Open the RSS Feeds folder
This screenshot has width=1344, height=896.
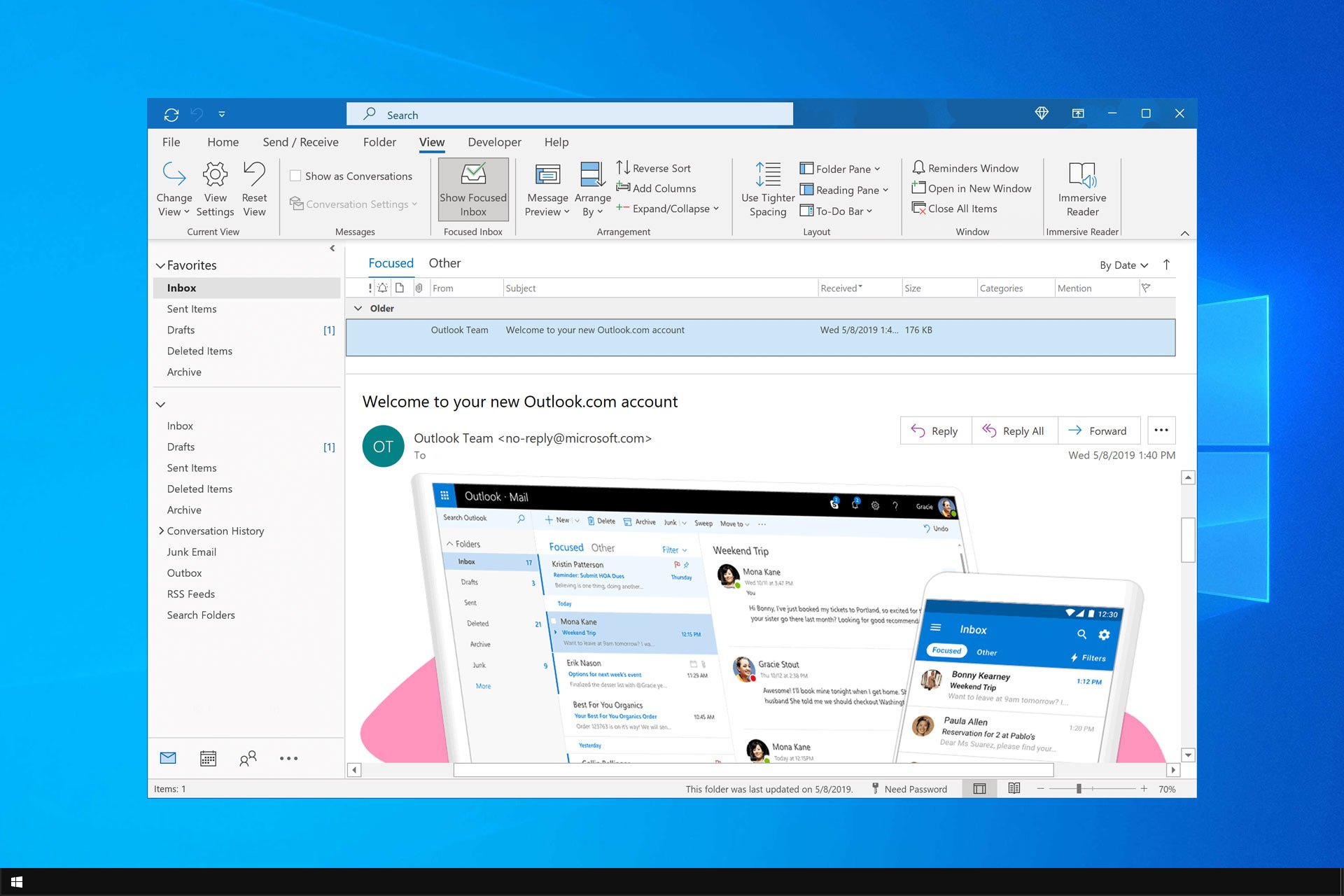tap(246, 594)
